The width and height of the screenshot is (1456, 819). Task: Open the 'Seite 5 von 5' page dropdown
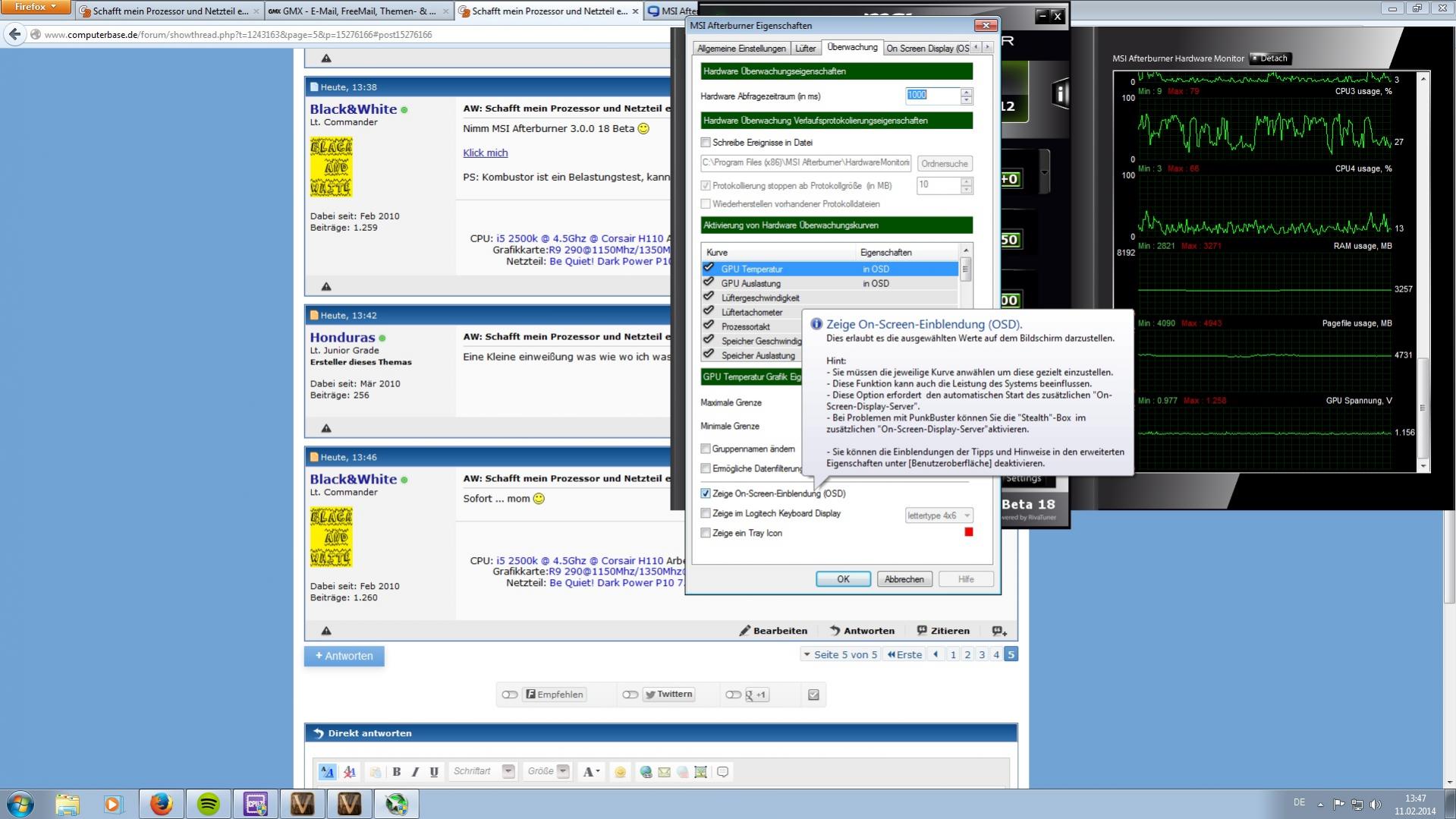(840, 654)
